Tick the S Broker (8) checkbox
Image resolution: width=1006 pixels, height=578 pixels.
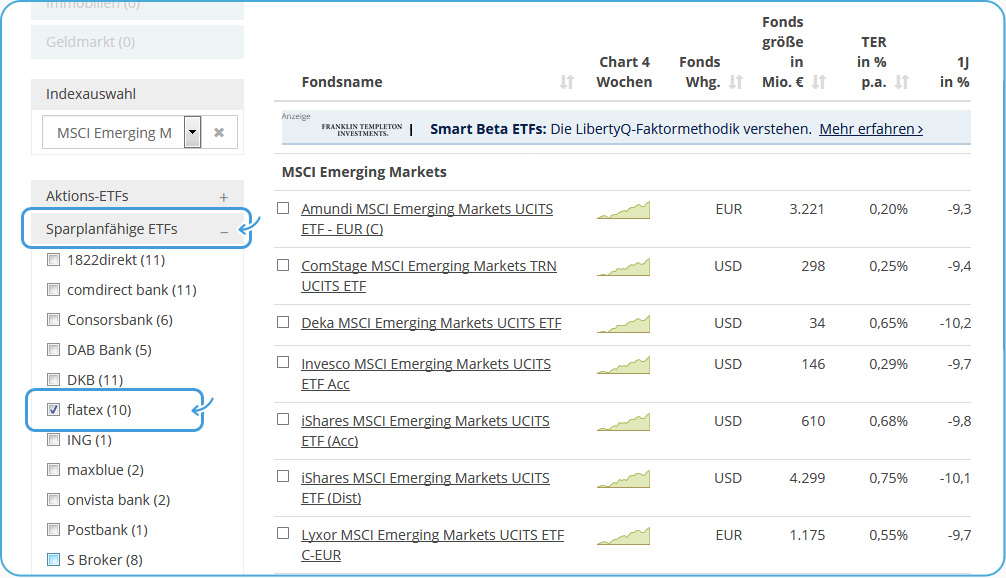[x=54, y=559]
